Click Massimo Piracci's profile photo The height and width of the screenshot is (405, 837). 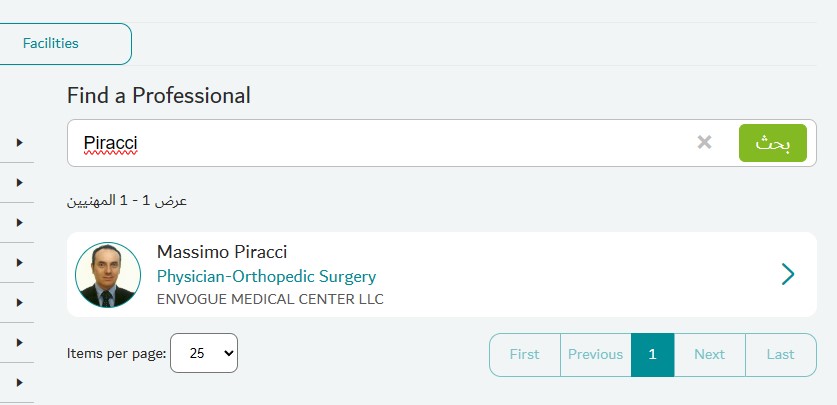[108, 275]
